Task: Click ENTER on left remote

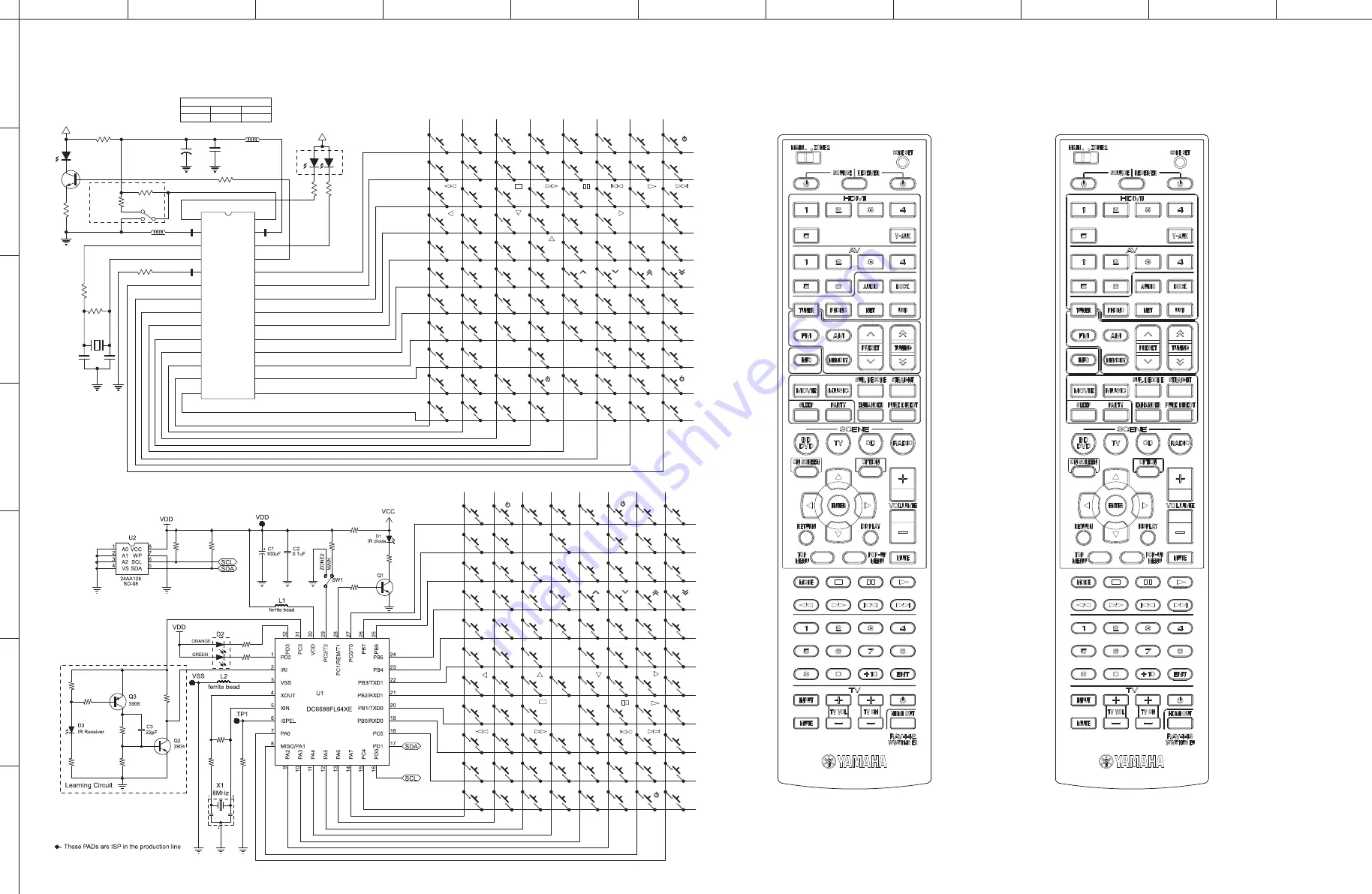Action: pyautogui.click(x=838, y=506)
